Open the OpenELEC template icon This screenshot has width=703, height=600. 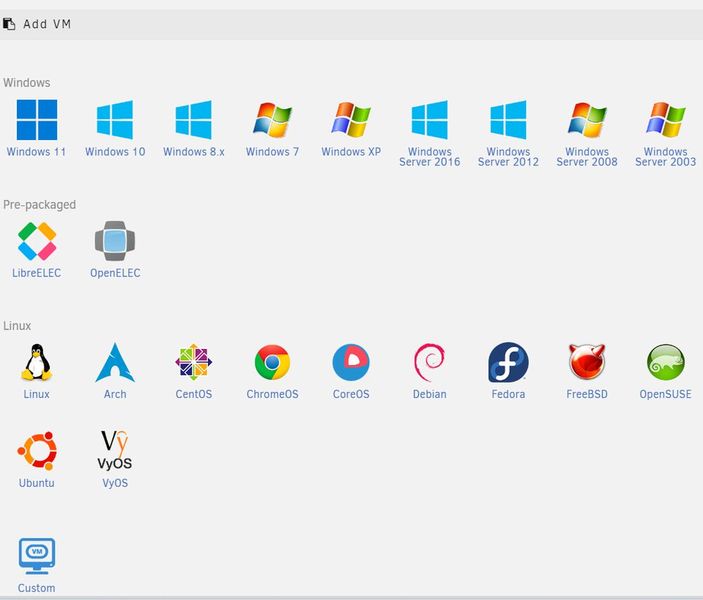[115, 241]
